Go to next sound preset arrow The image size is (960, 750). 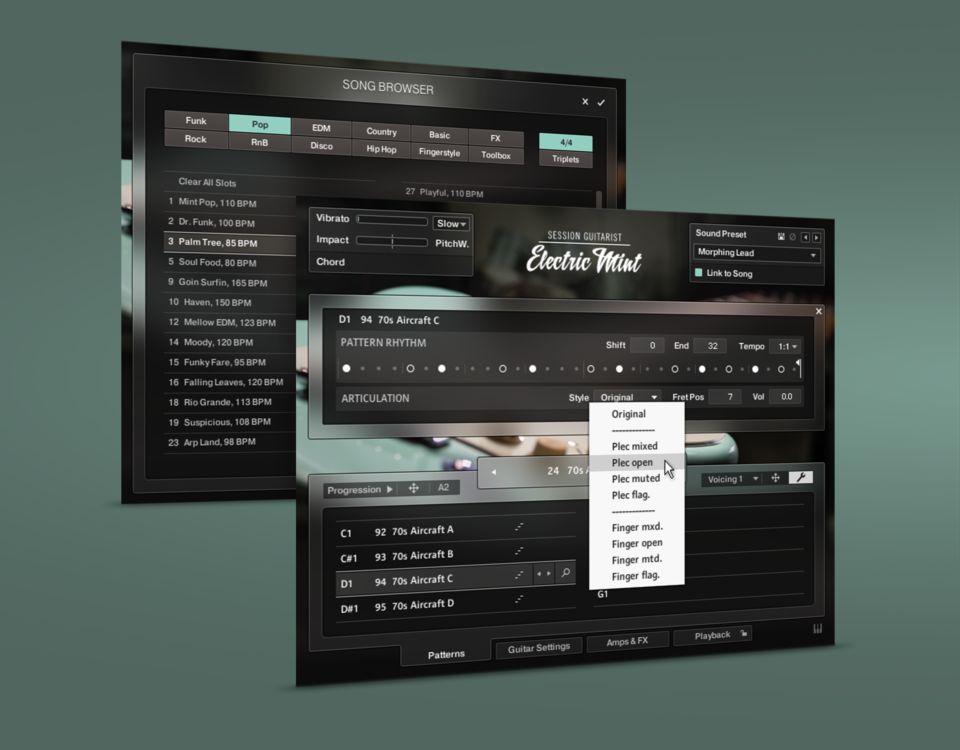[817, 237]
